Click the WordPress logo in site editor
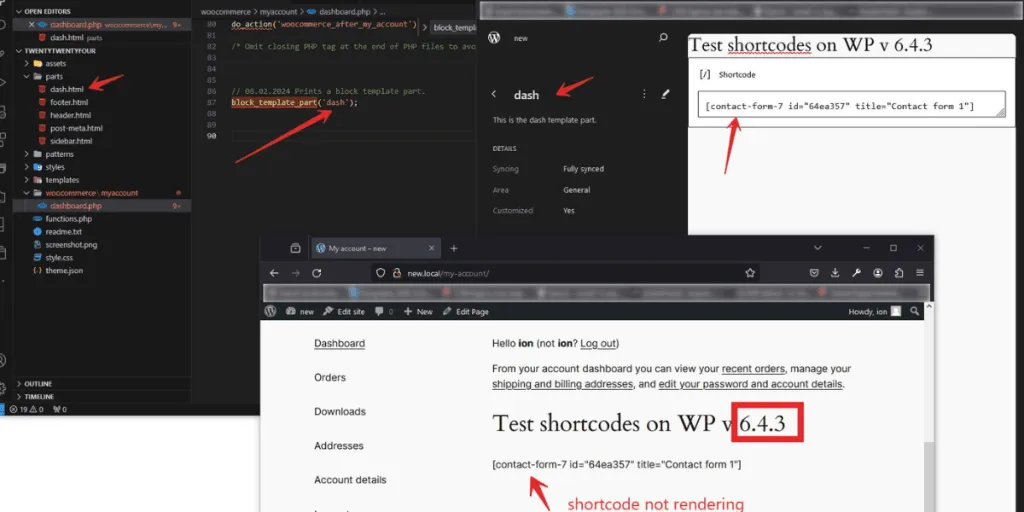Viewport: 1024px width, 512px height. (x=494, y=38)
